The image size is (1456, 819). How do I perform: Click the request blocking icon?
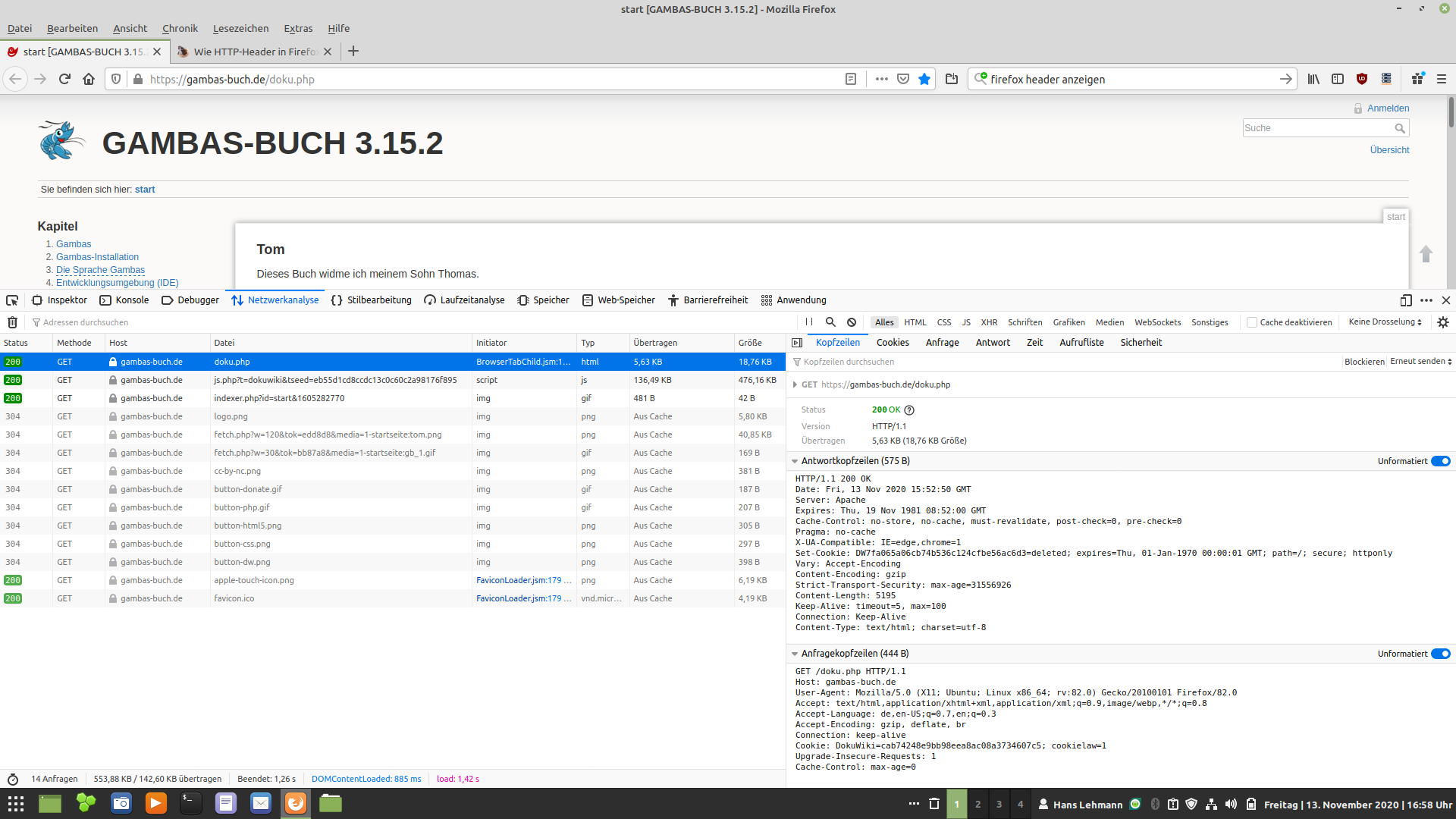click(x=852, y=322)
